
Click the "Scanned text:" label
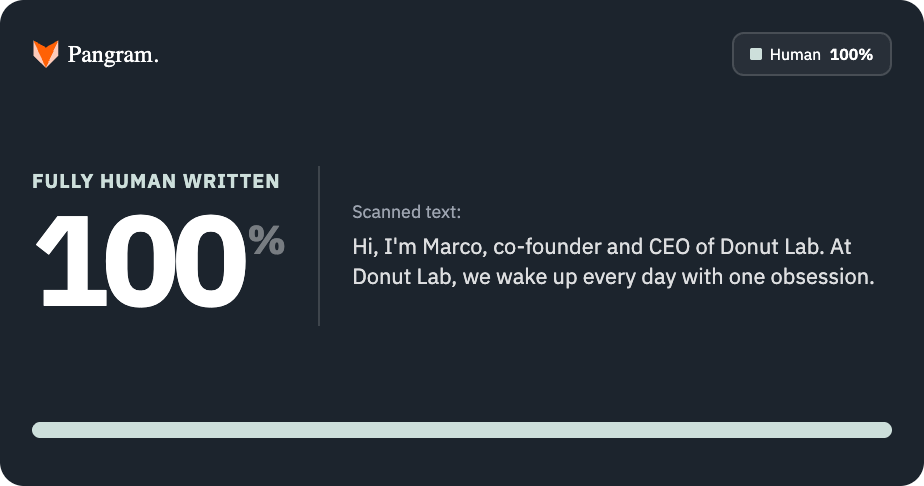point(407,212)
